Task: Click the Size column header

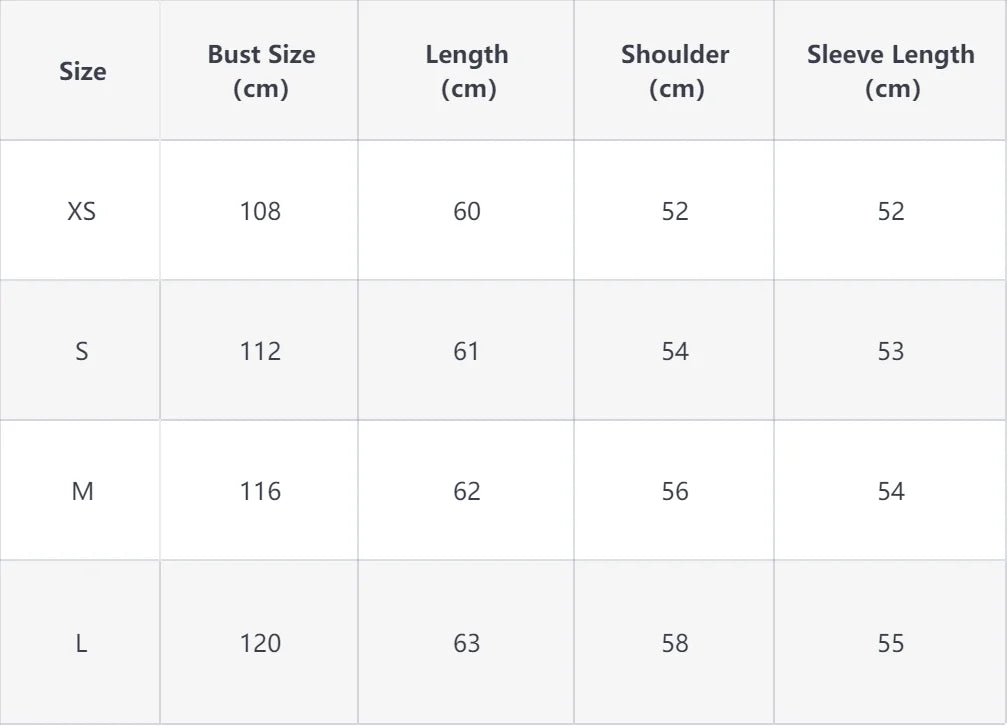Action: pos(82,71)
